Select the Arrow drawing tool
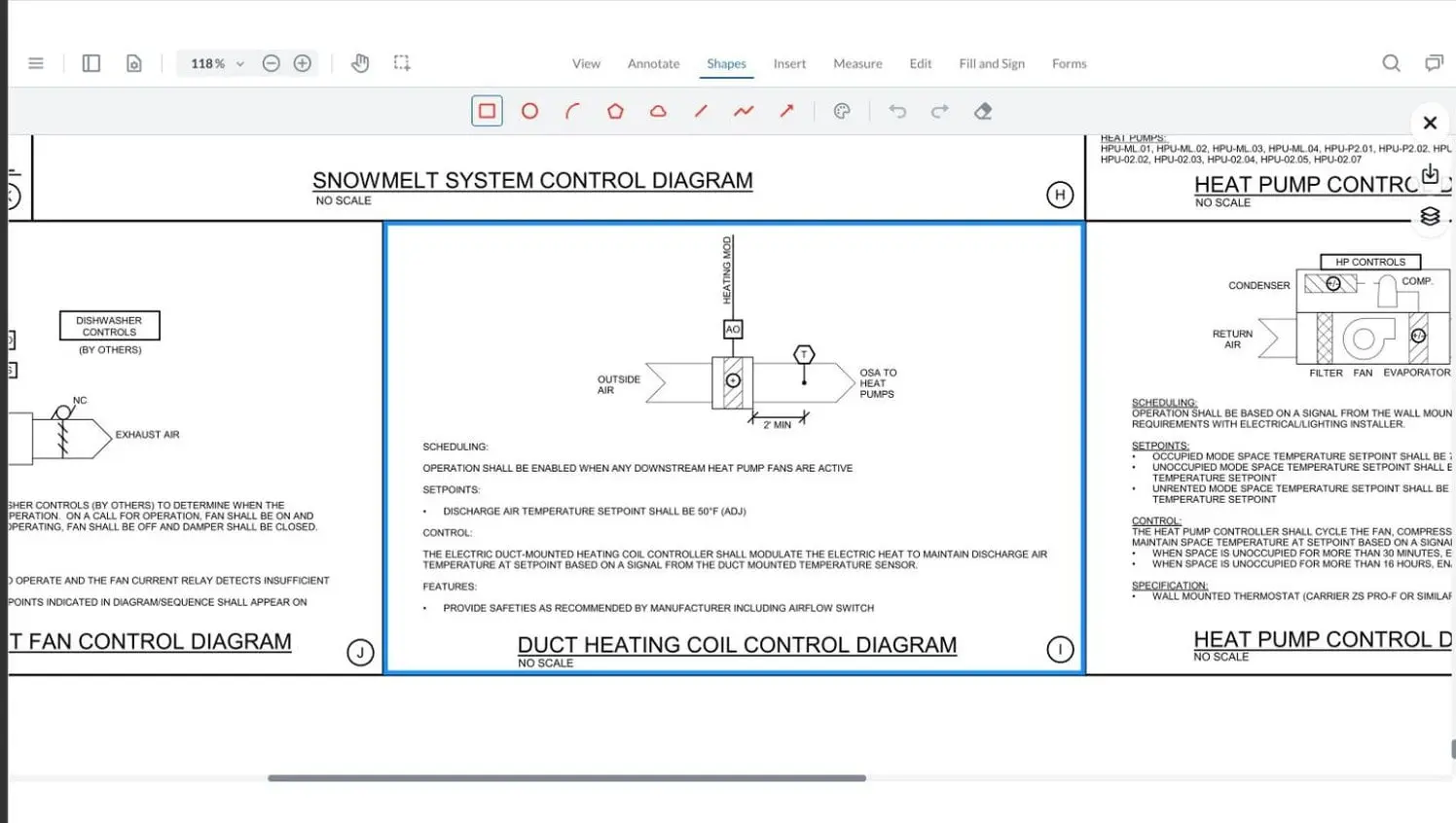This screenshot has width=1456, height=823. tap(786, 111)
